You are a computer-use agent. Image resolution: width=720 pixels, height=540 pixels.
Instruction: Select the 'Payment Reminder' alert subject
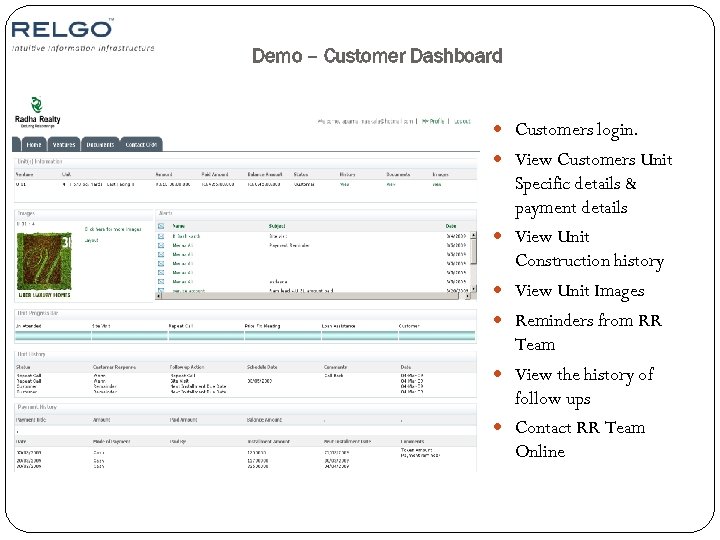tap(289, 245)
